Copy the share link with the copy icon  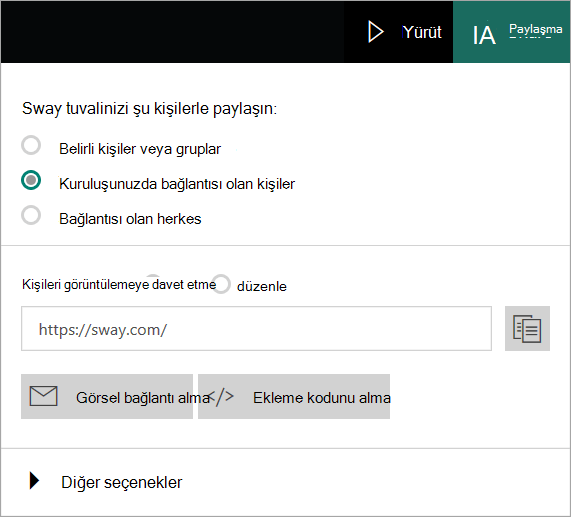527,329
